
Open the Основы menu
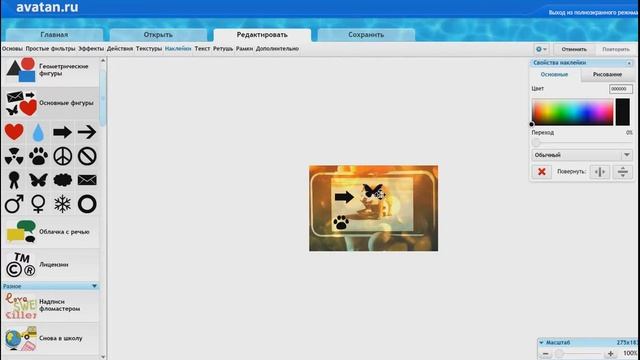tap(12, 49)
